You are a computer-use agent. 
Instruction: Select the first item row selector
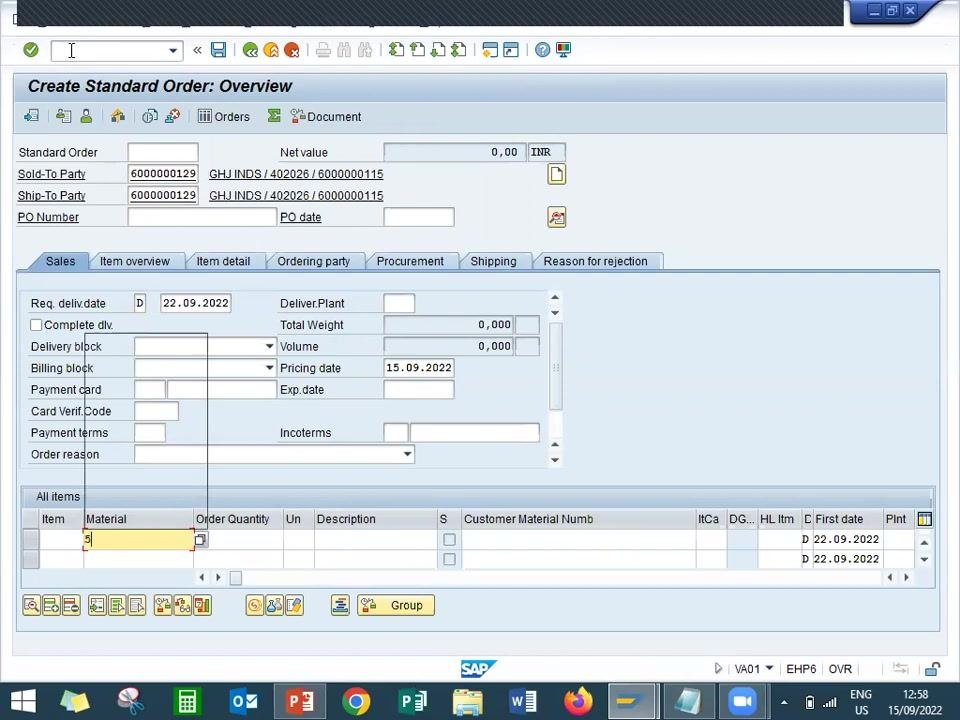click(31, 539)
